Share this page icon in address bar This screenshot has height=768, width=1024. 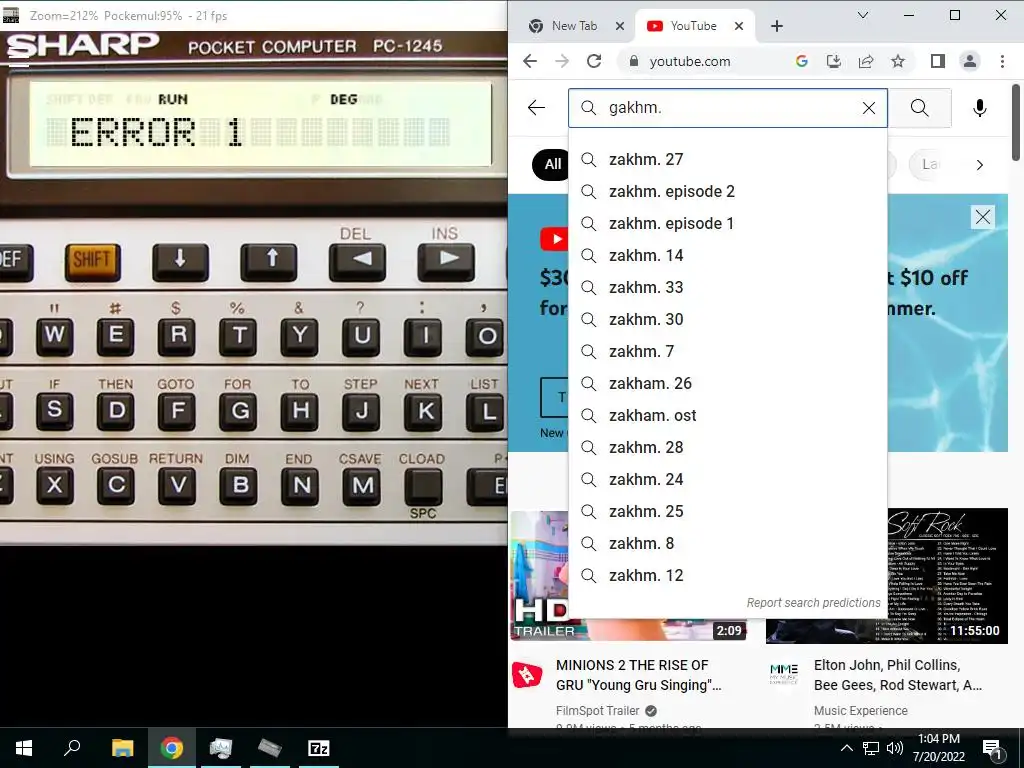click(866, 61)
